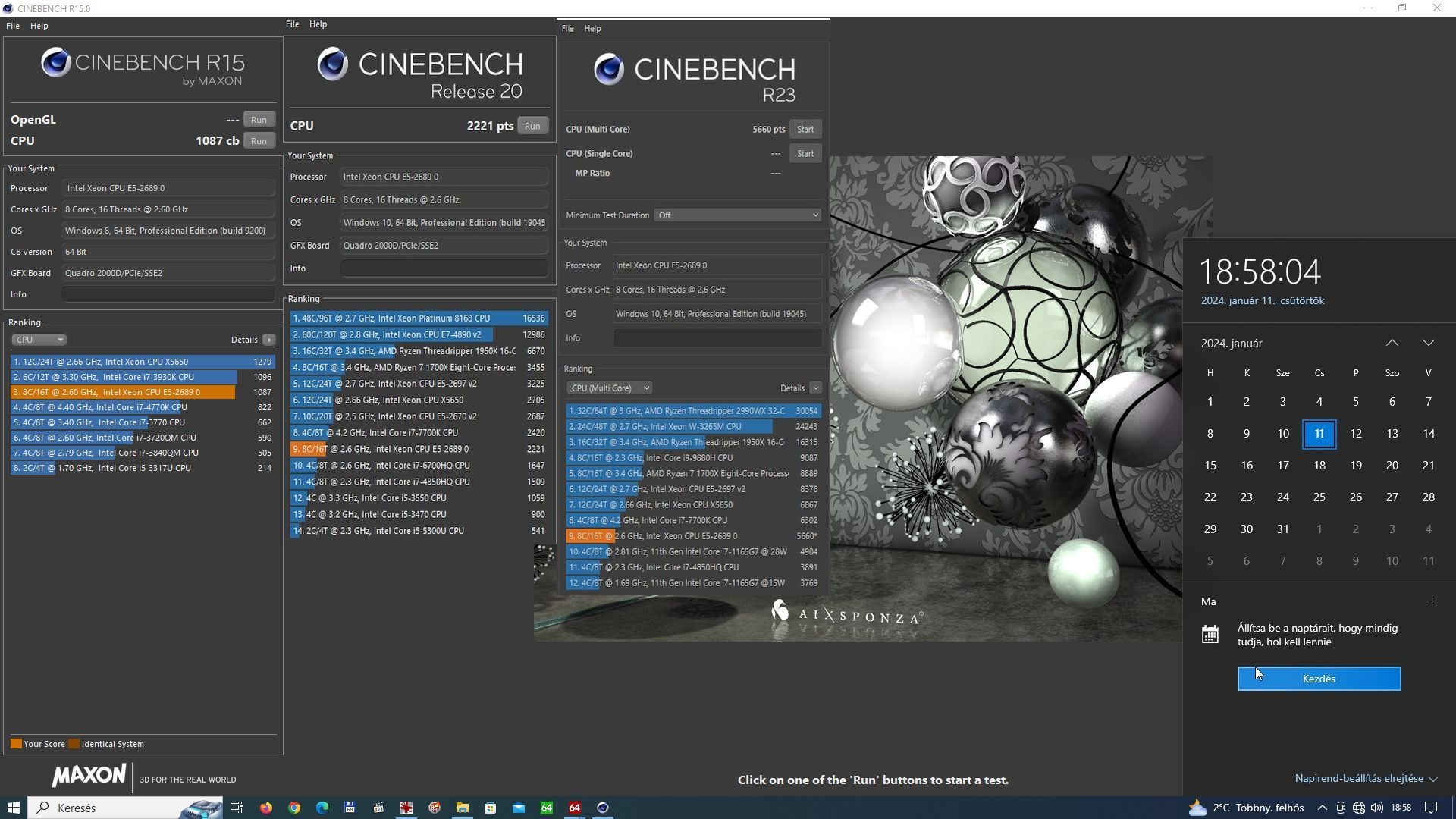This screenshot has height=819, width=1456.
Task: Open the volume control in system tray
Action: [1377, 808]
